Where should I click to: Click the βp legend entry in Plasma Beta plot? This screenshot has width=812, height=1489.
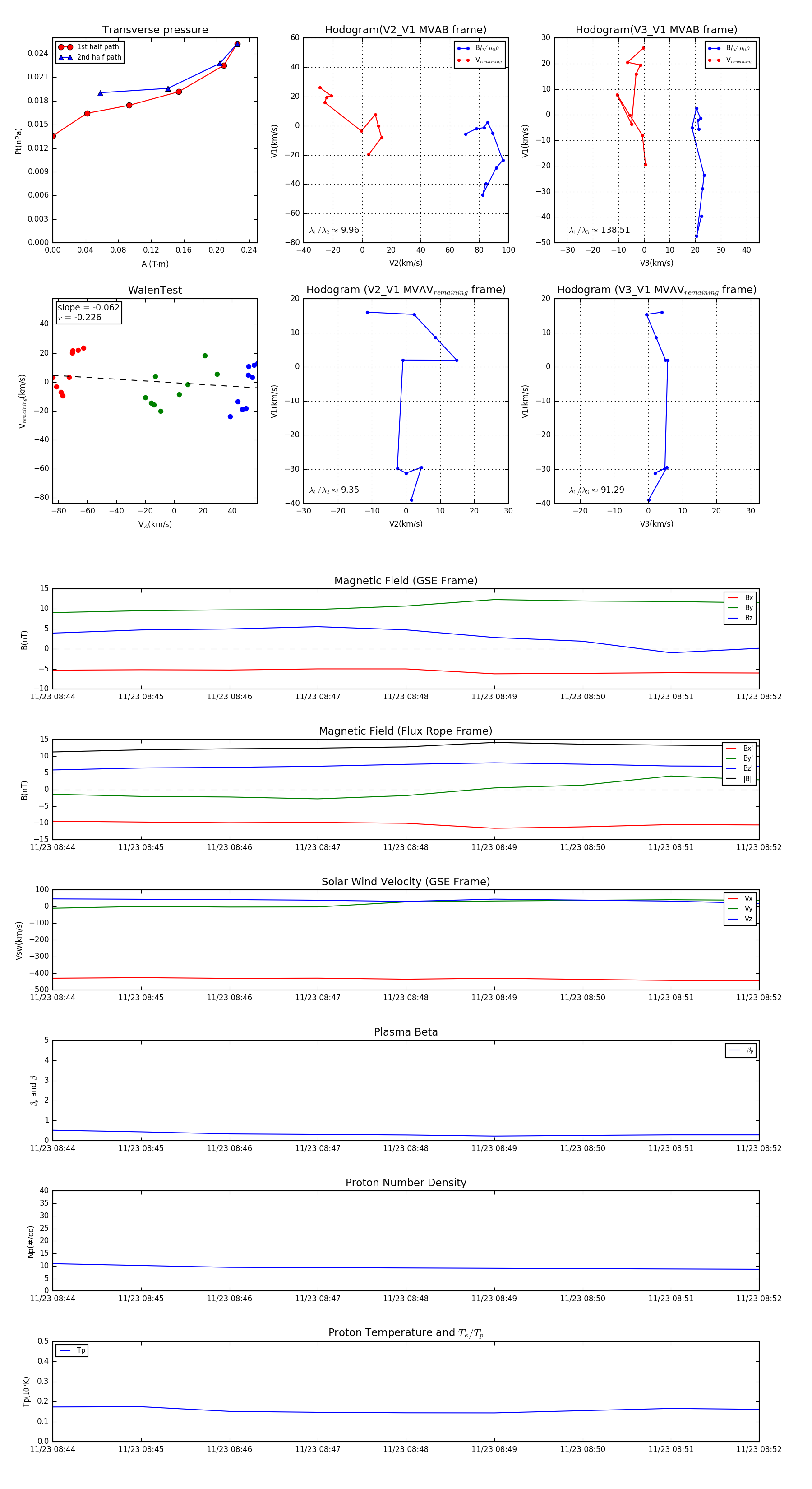pyautogui.click(x=741, y=1050)
